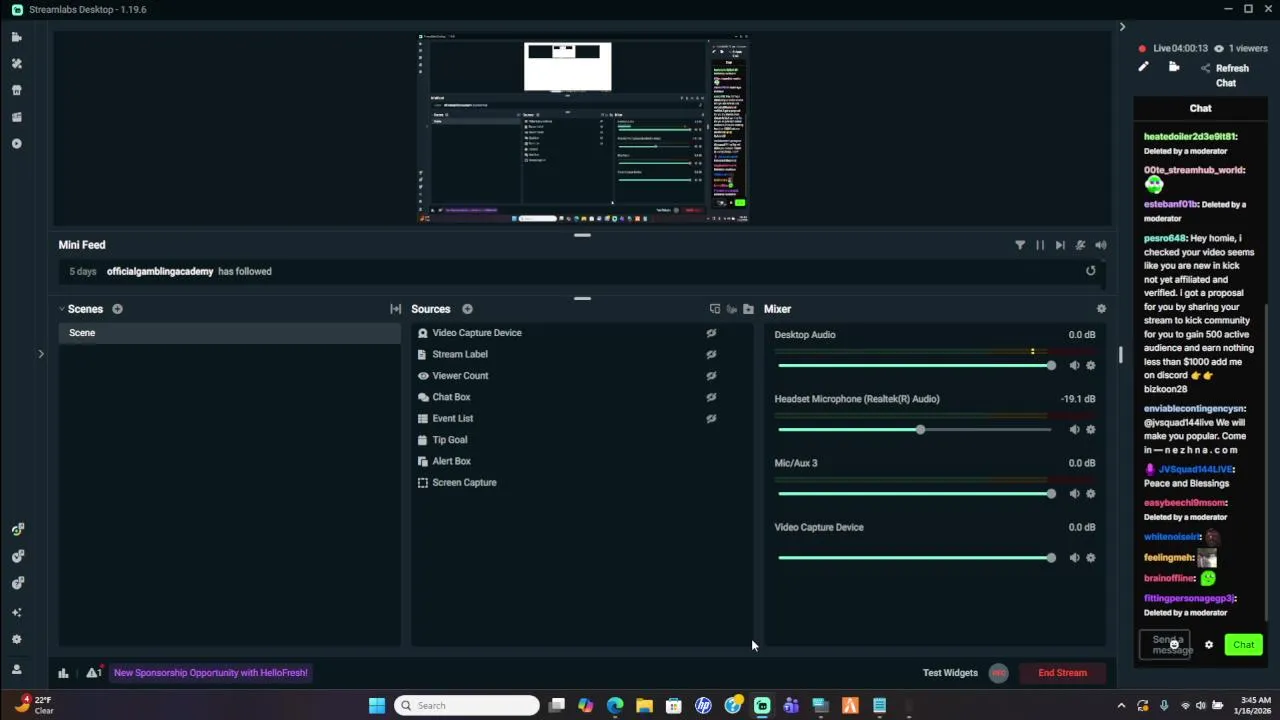Image resolution: width=1280 pixels, height=720 pixels.
Task: Toggle visibility of Stream Label source
Action: [x=711, y=354]
